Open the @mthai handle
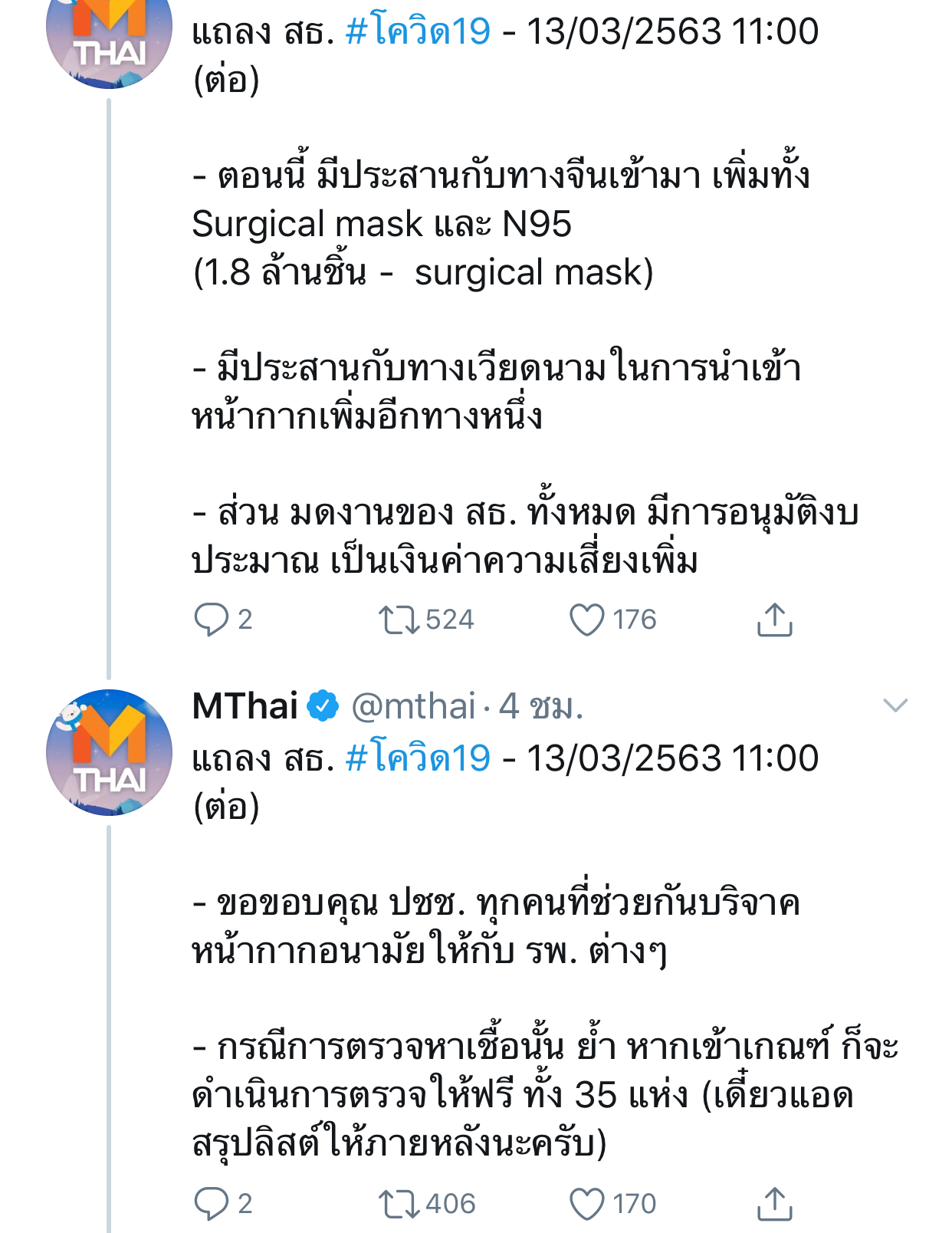 (414, 706)
